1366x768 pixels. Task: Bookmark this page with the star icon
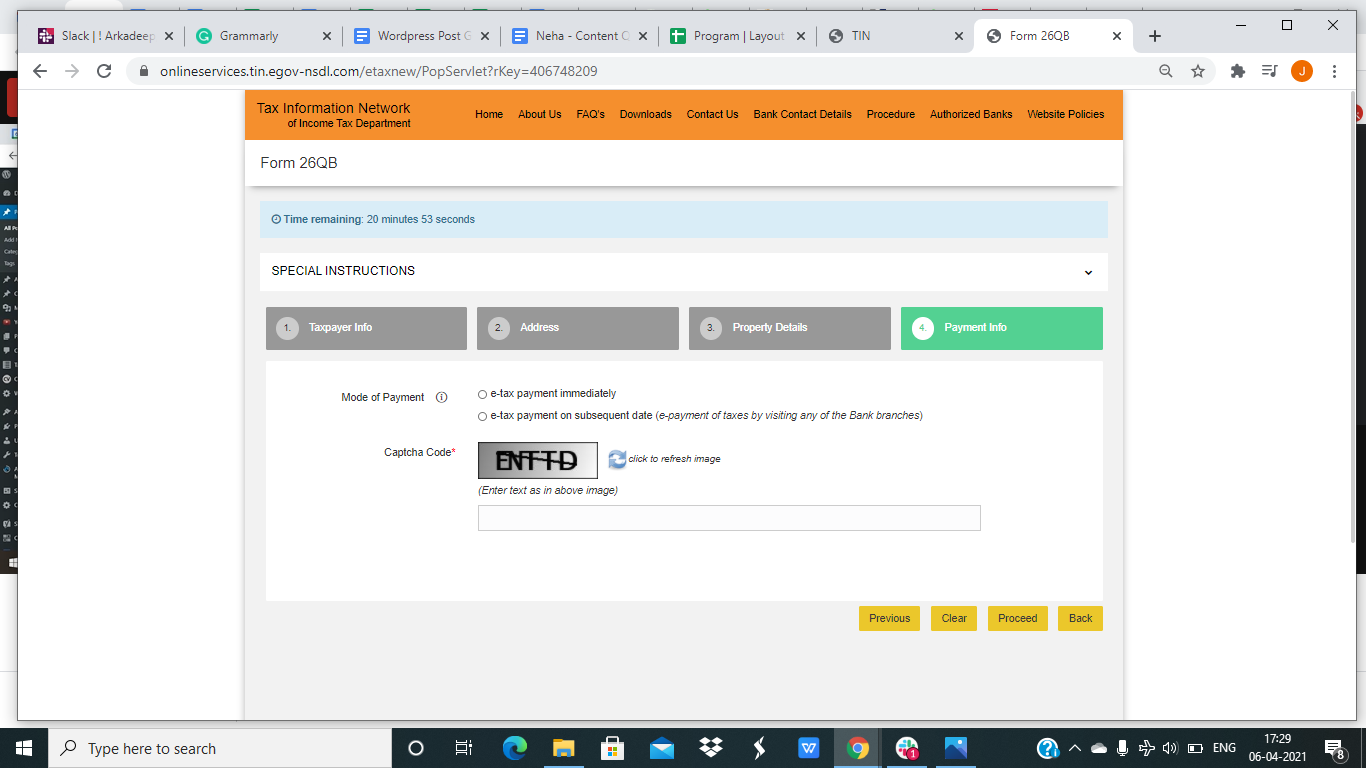[x=1197, y=71]
